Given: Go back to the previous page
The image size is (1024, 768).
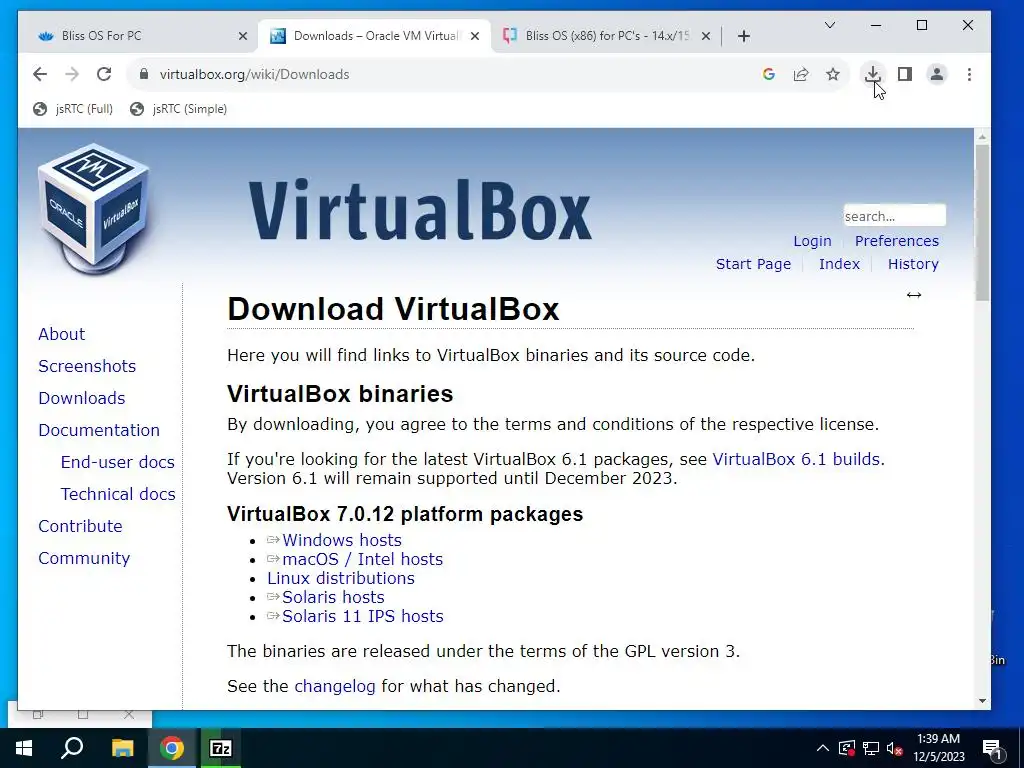Looking at the screenshot, I should click(x=40, y=74).
